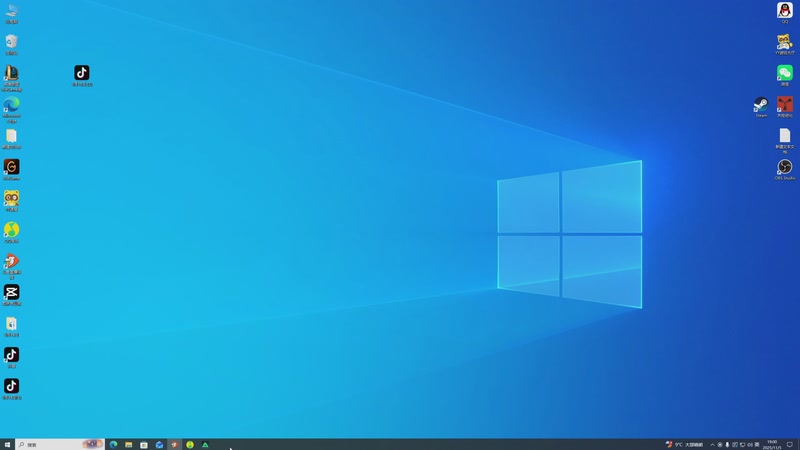Open the document file icon below CapCut
The height and width of the screenshot is (450, 800).
[11, 327]
